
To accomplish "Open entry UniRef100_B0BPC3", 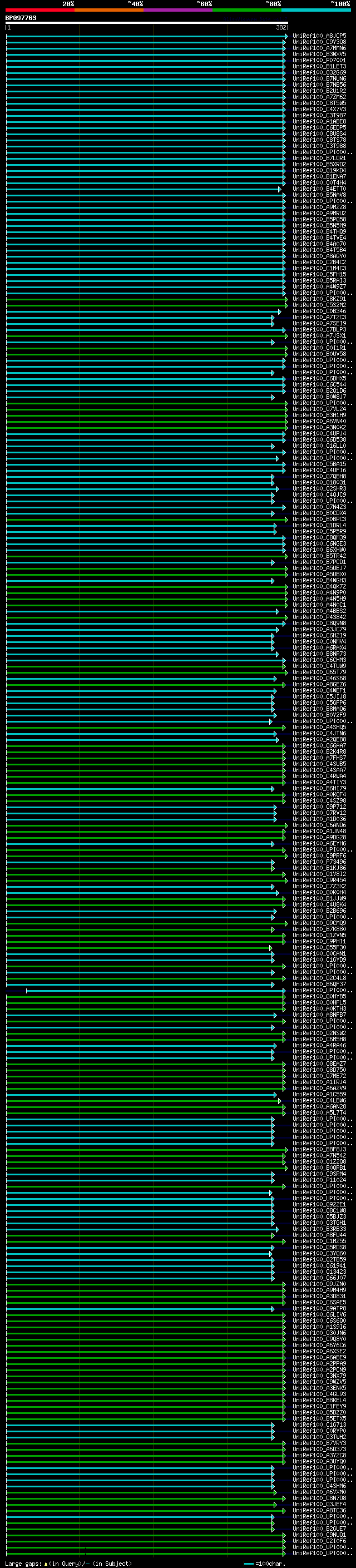I will pos(319,519).
